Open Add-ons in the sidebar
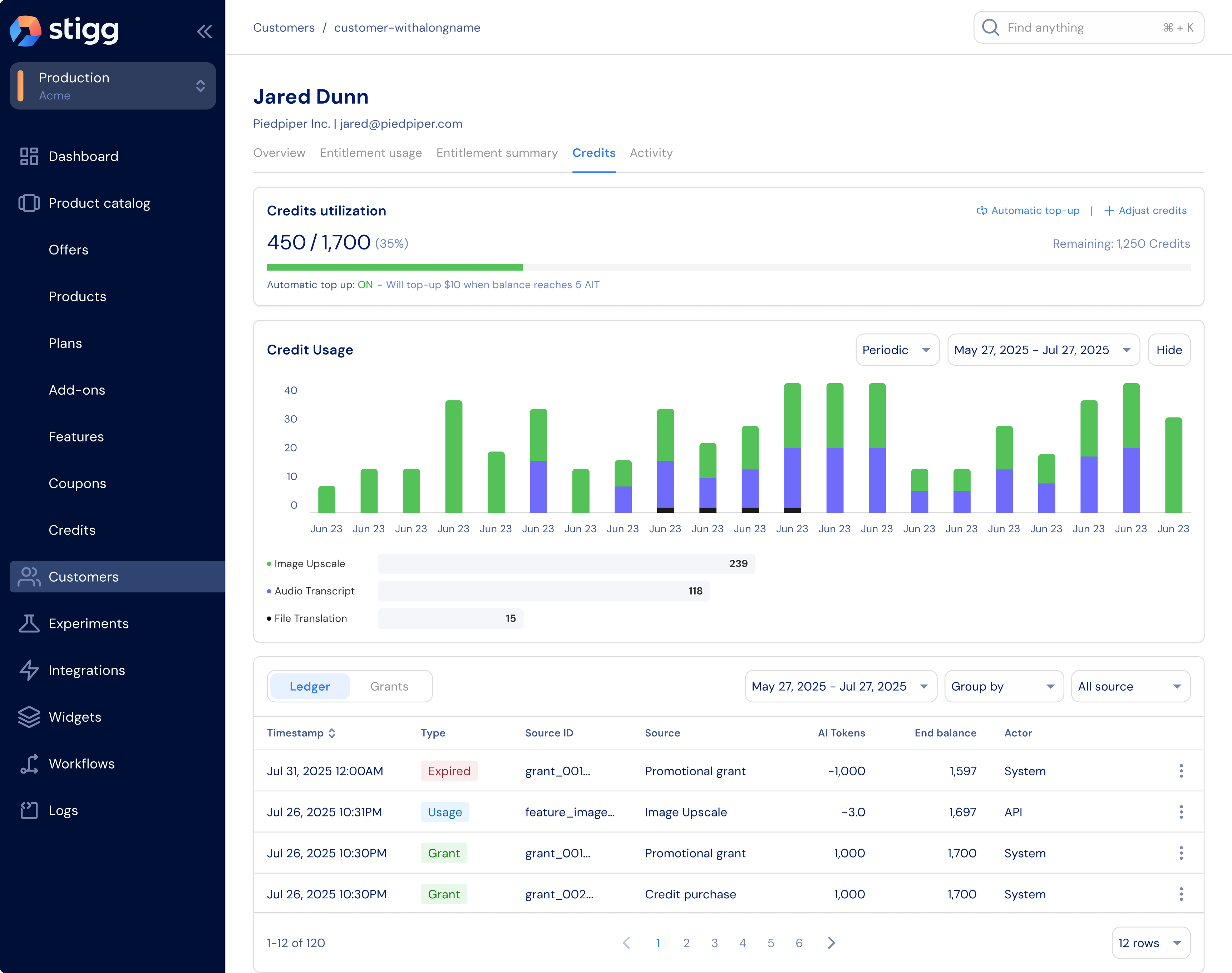This screenshot has height=973, width=1232. click(x=77, y=390)
